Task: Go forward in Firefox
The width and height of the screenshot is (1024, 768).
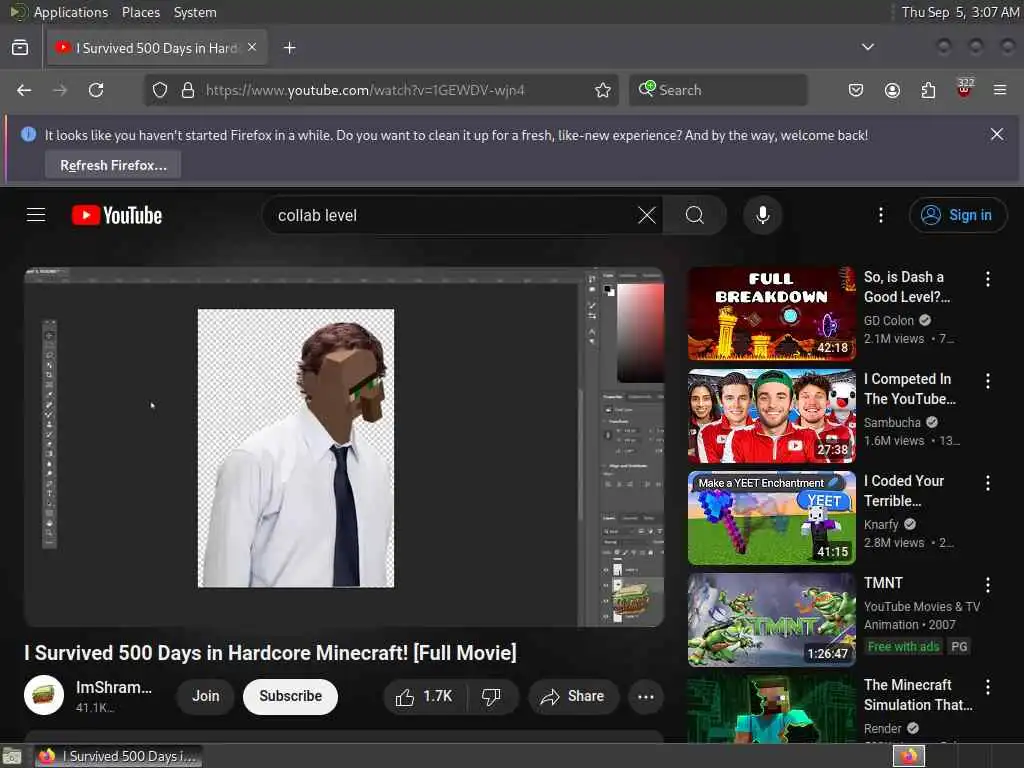Action: [60, 90]
